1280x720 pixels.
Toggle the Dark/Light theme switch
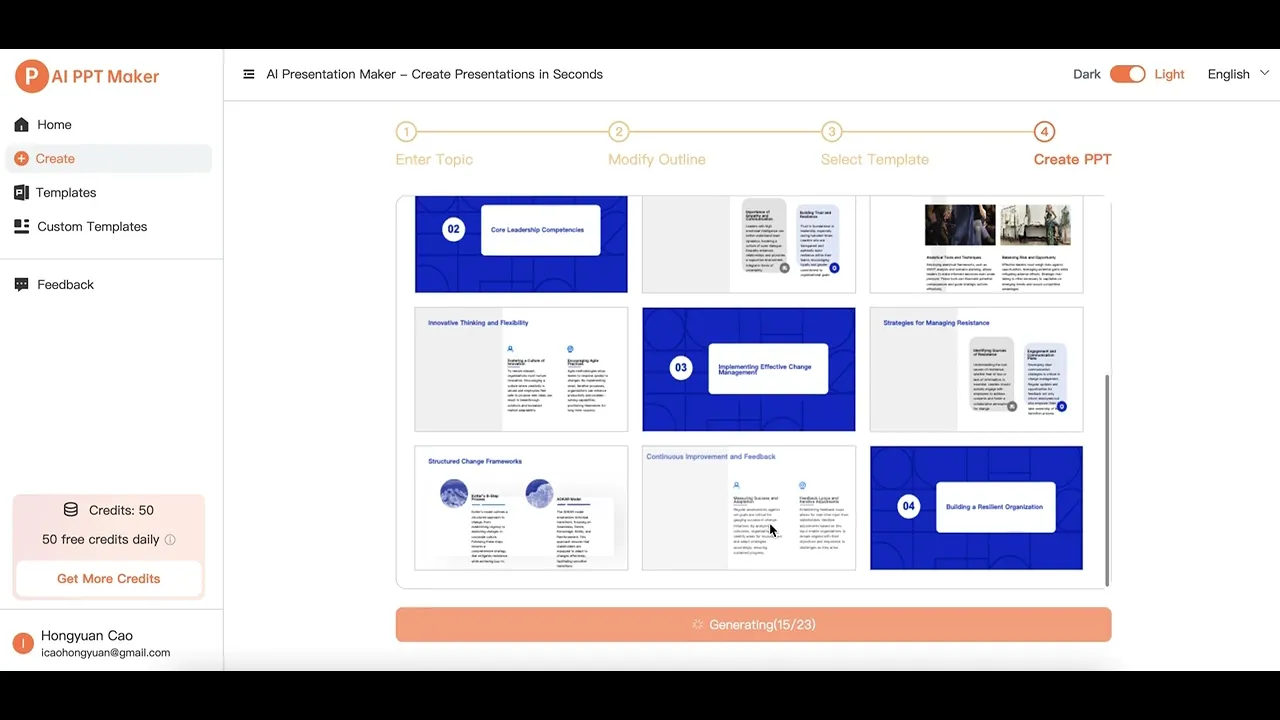(1128, 74)
